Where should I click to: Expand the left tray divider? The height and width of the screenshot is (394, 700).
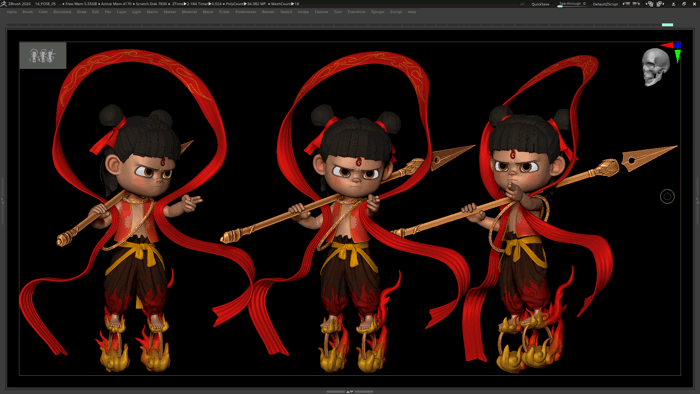coord(2,201)
